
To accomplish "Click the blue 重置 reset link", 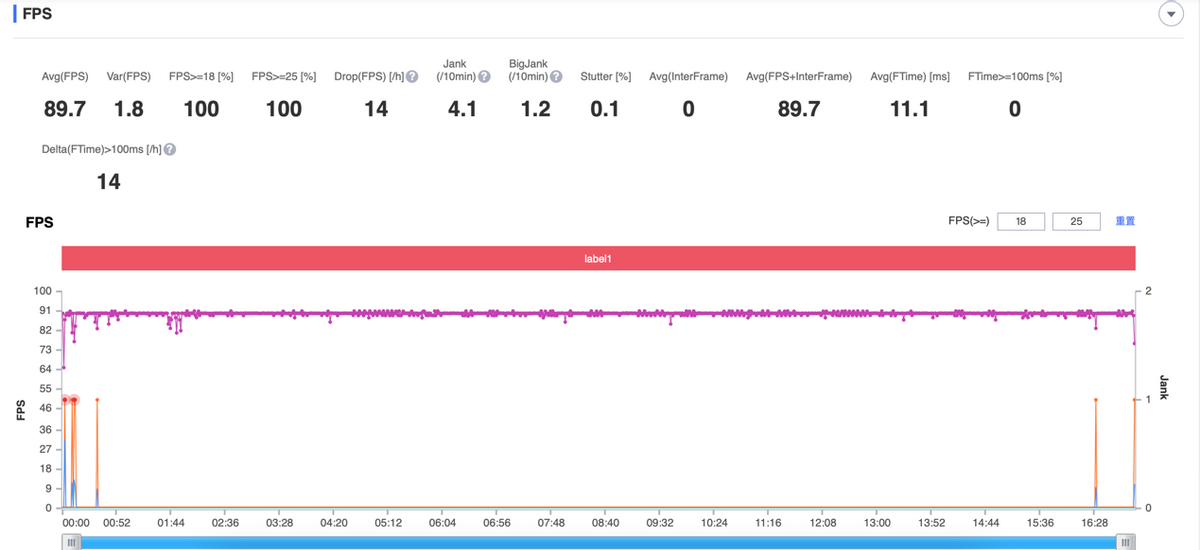I will point(1125,221).
